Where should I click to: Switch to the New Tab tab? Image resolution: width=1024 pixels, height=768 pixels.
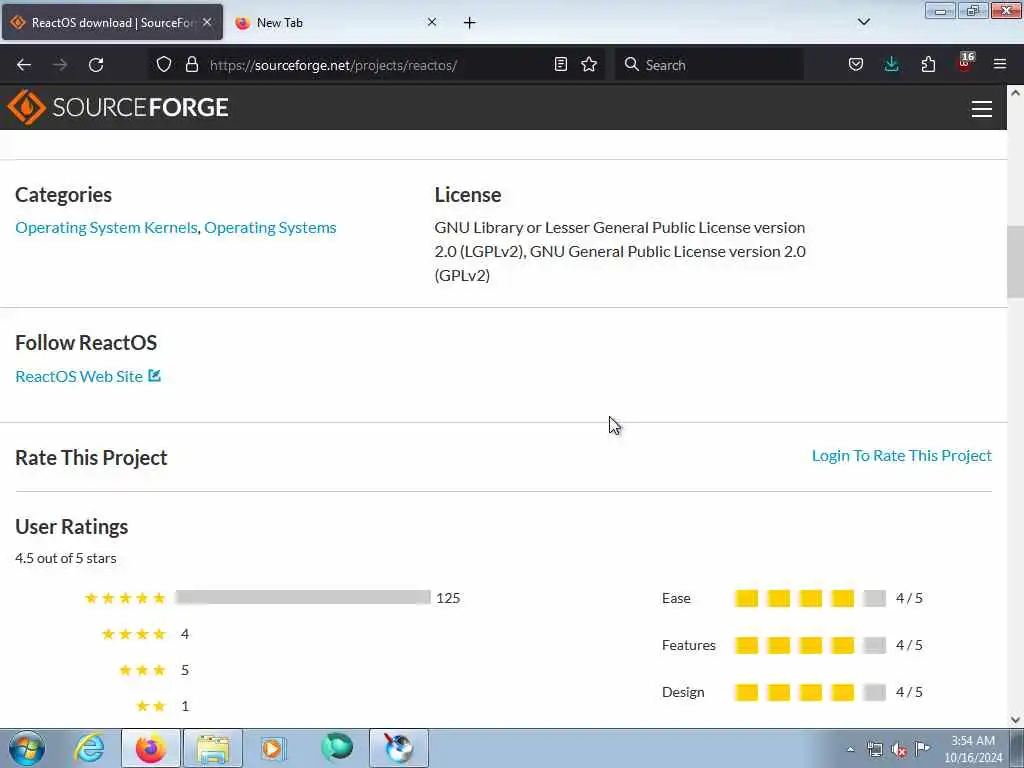coord(334,22)
